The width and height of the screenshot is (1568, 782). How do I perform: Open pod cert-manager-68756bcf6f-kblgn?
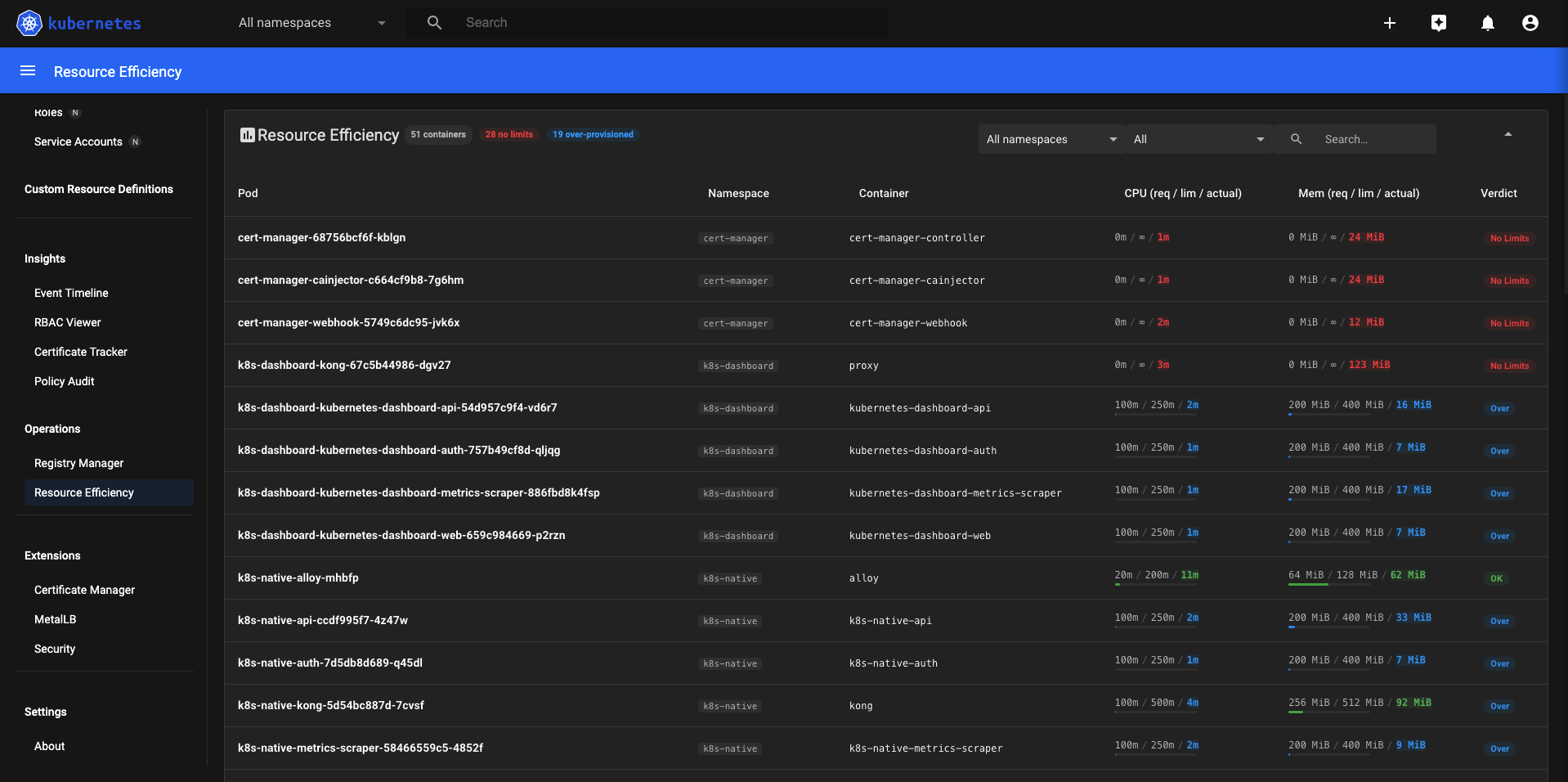click(x=322, y=237)
